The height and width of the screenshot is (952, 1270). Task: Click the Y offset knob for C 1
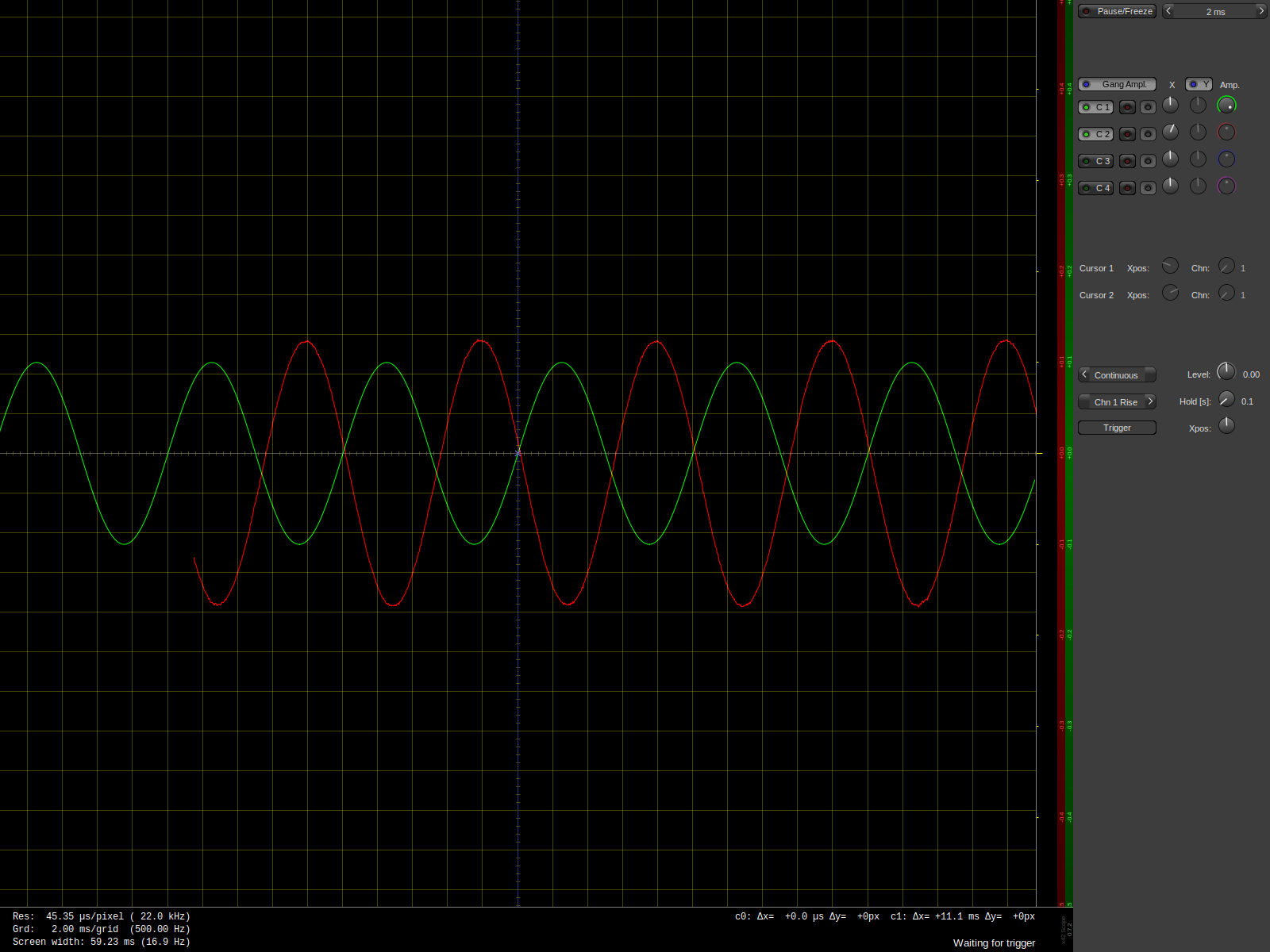point(1199,105)
